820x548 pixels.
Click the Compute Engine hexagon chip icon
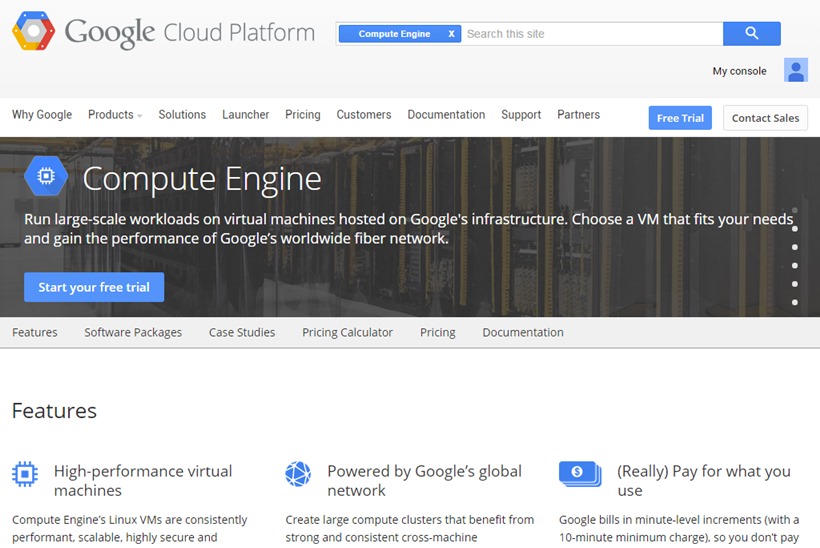46,177
